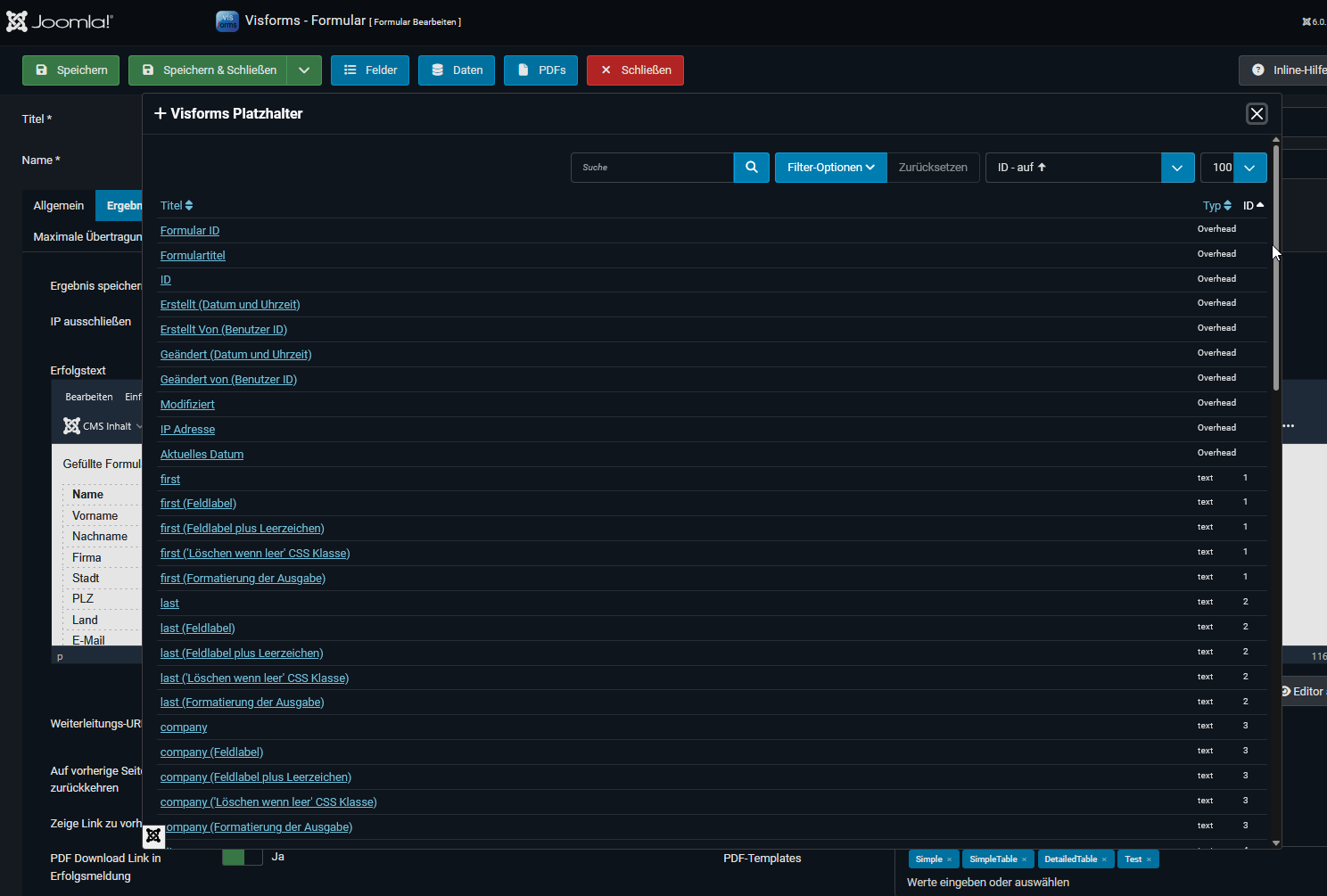Open Filter-Optionen dropdown
Image resolution: width=1327 pixels, height=896 pixels.
830,168
